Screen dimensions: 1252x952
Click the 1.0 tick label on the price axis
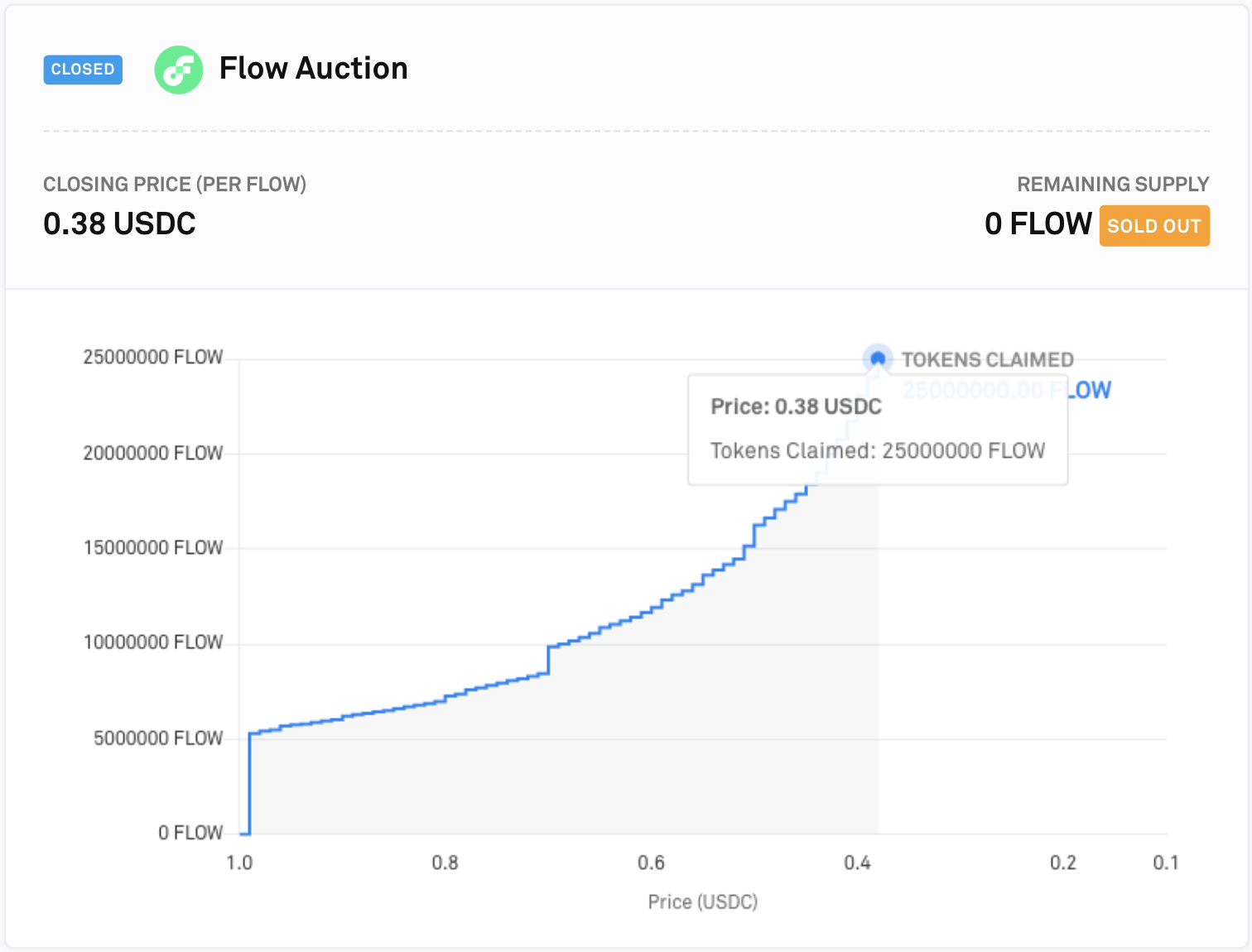pos(239,863)
